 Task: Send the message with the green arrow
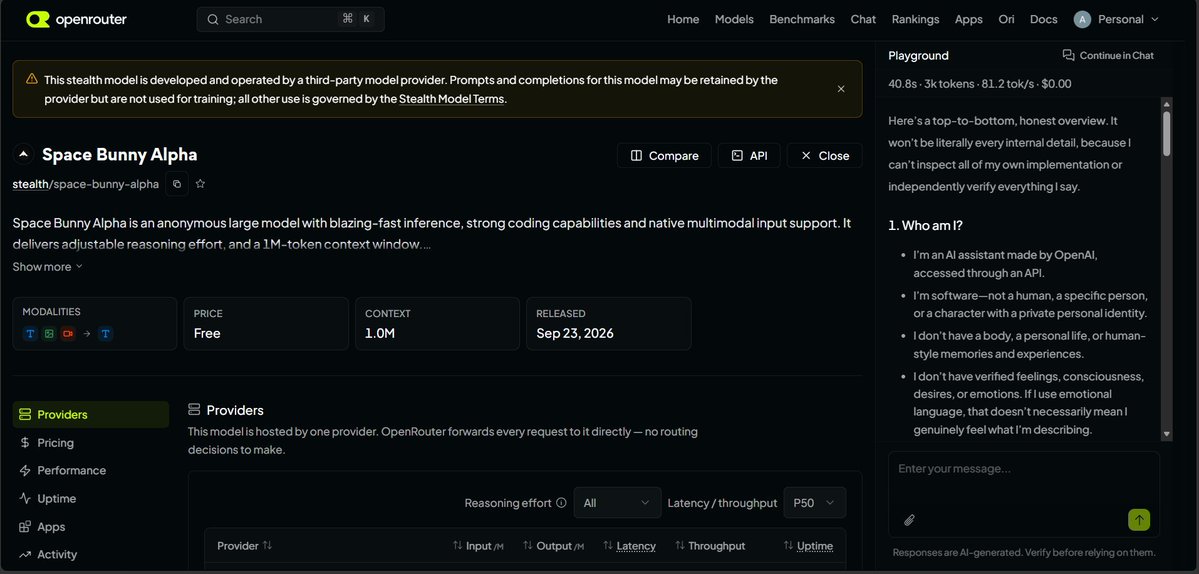[x=1139, y=520]
